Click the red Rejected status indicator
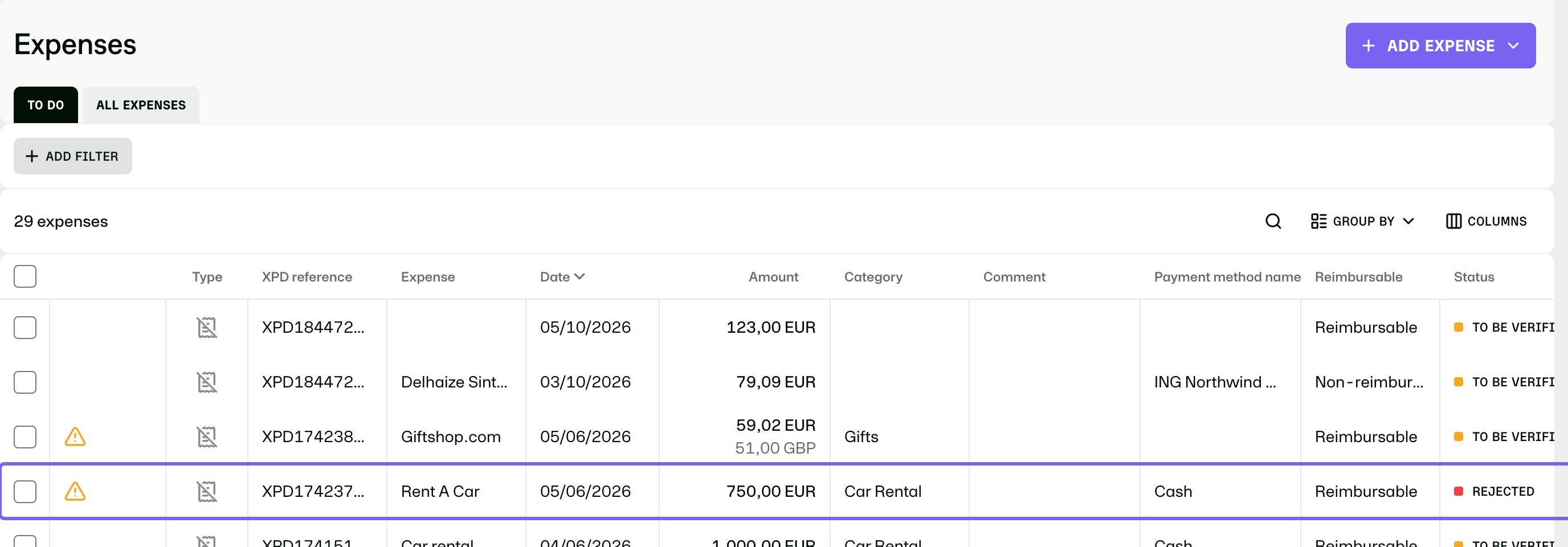Viewport: 1568px width, 547px height. coord(1458,491)
